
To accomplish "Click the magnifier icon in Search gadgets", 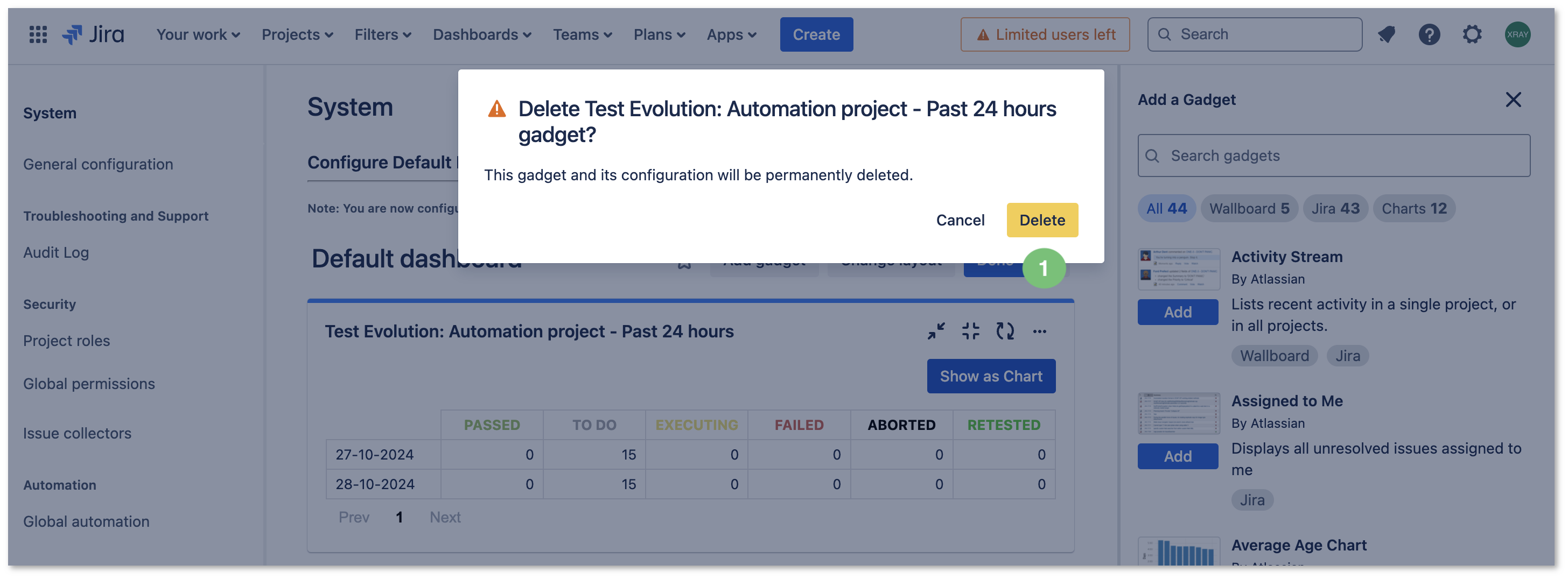I will point(1152,156).
